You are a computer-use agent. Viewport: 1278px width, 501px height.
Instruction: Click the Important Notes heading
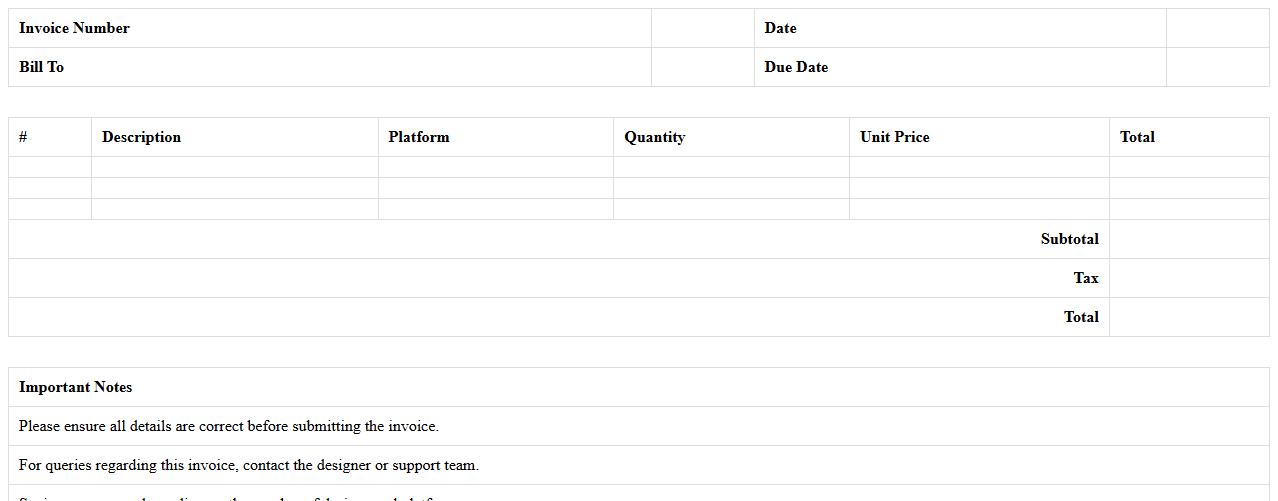pyautogui.click(x=75, y=387)
